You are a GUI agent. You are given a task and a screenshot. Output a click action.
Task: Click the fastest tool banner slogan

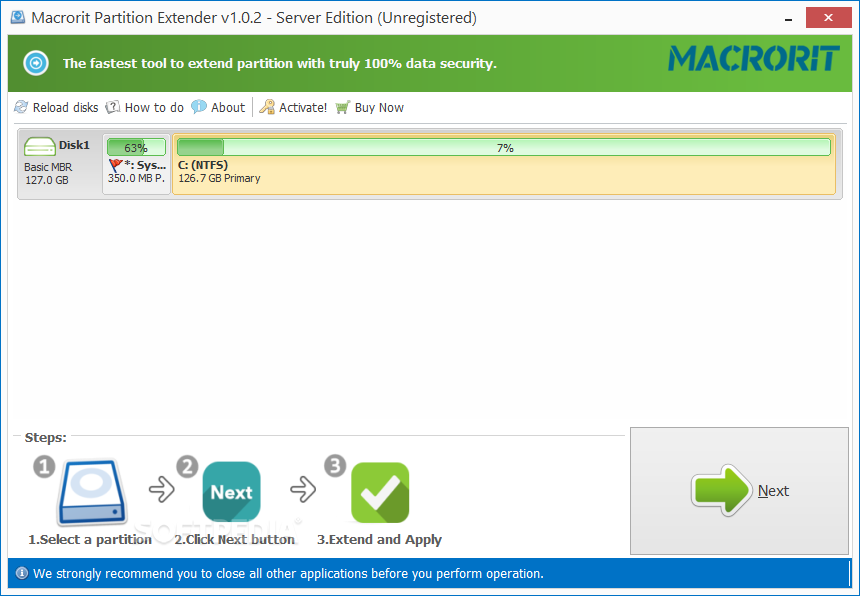coord(280,64)
